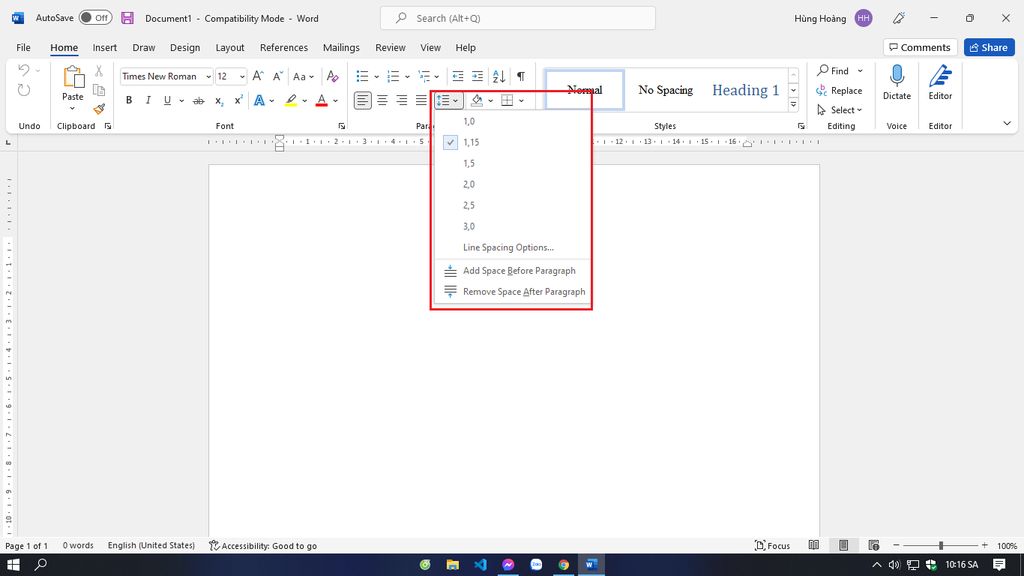Screen dimensions: 1024x576
Task: Open Word from the taskbar
Action: (591, 564)
